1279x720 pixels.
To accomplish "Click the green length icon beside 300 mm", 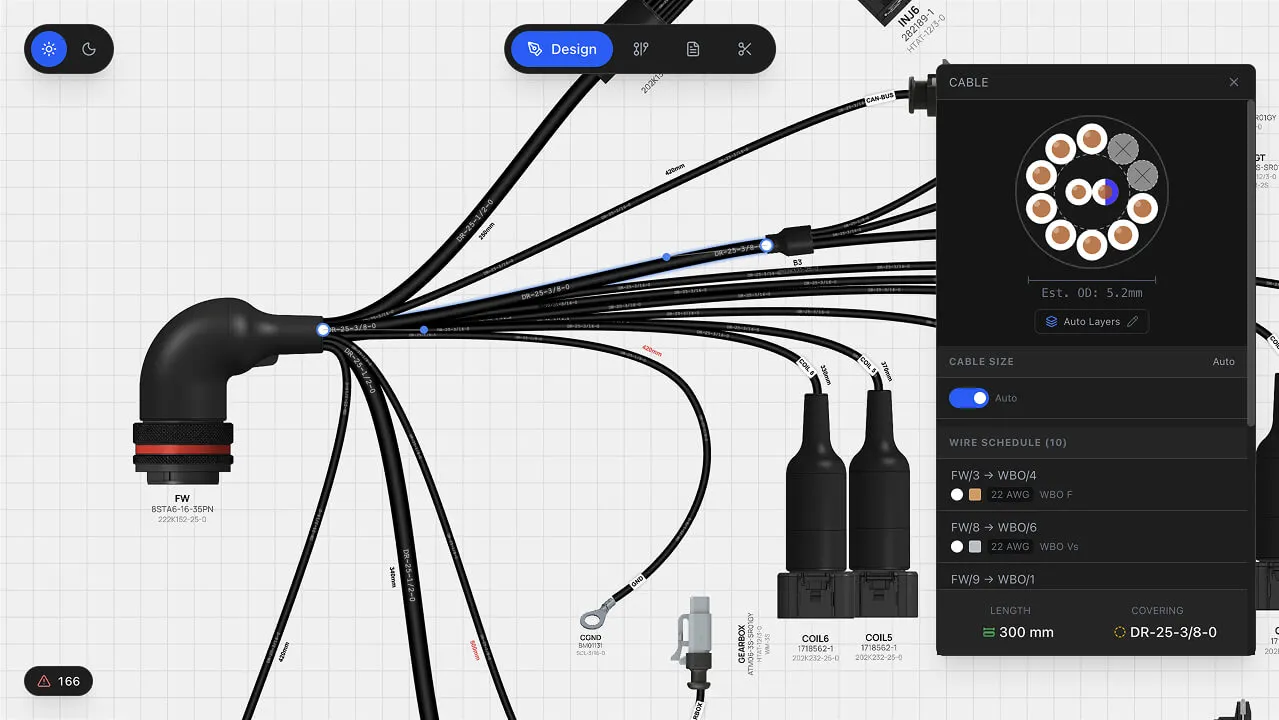I will 988,632.
